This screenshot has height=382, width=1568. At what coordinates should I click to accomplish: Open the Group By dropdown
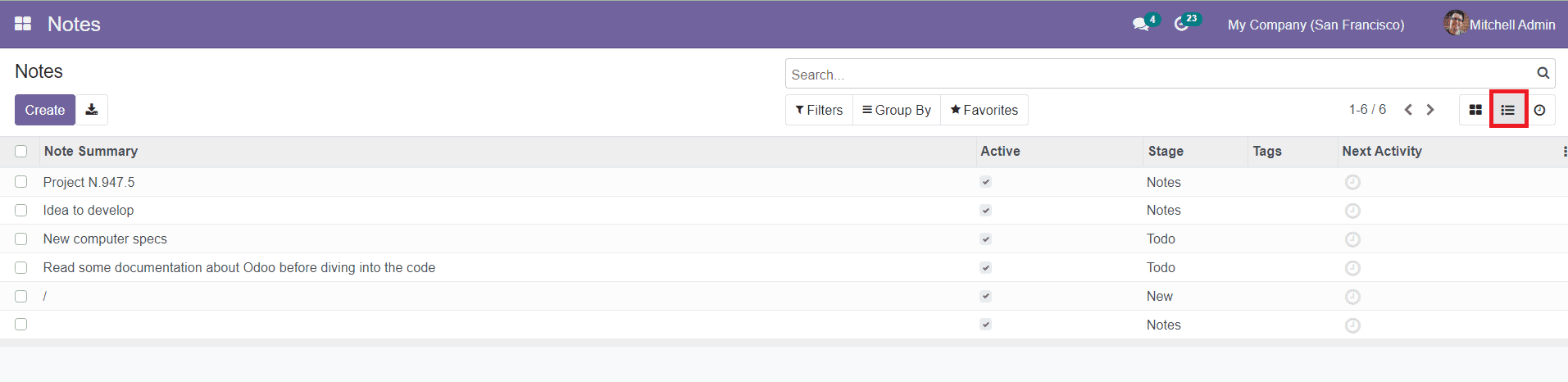tap(897, 110)
